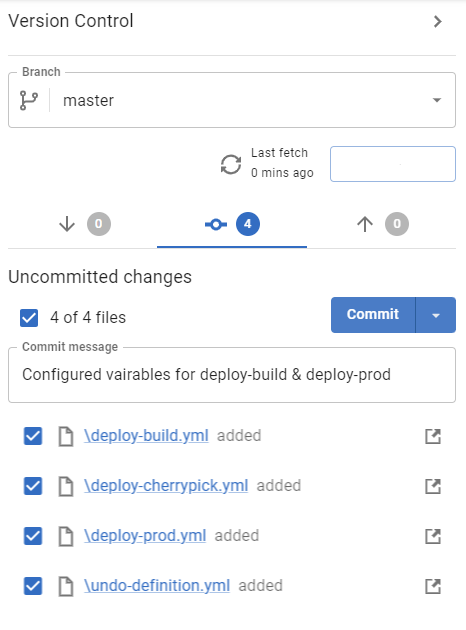Open the master branch dropdown

(x=232, y=100)
